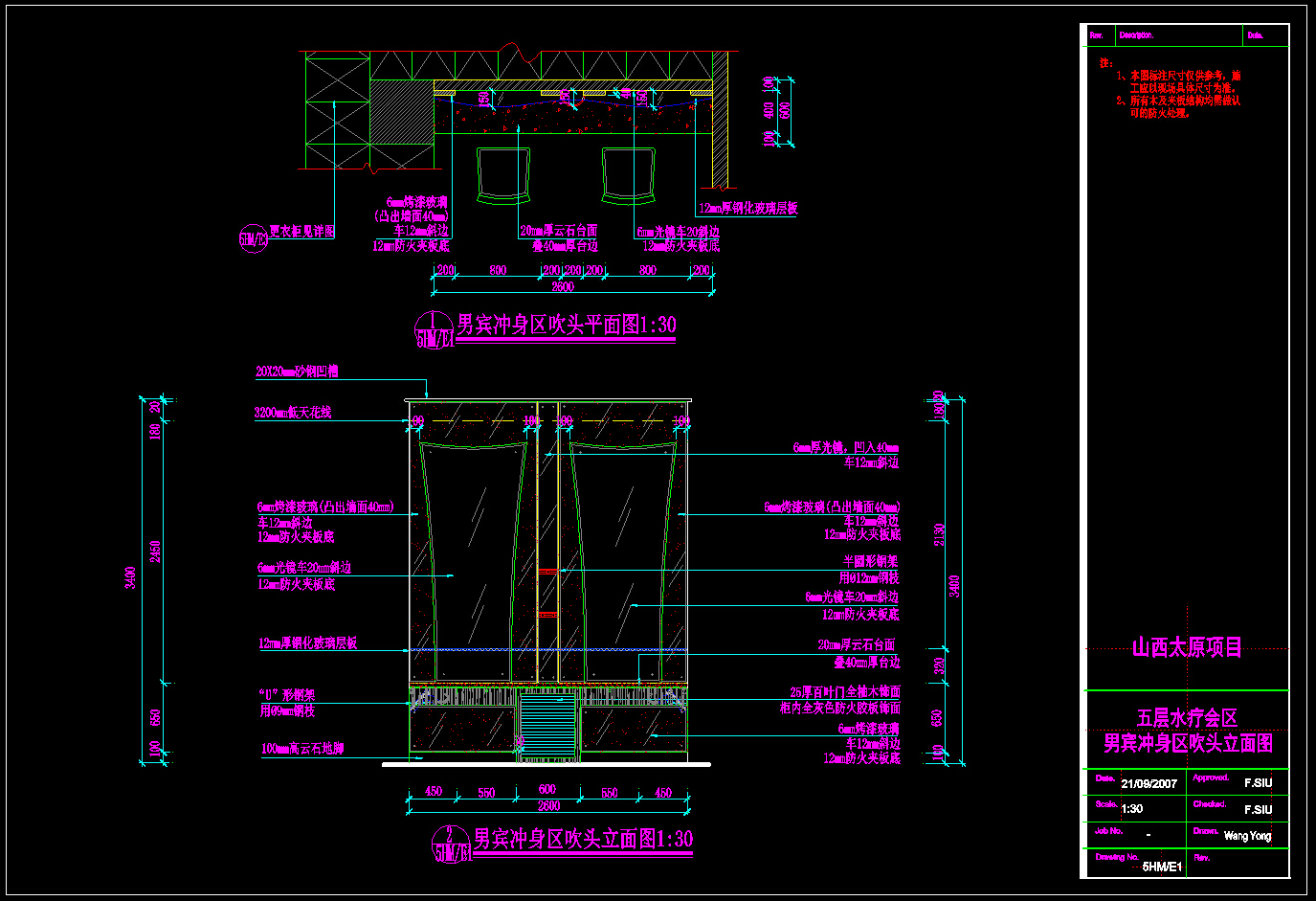Click drawing number 5HM/E1 in title block
Viewport: 1316px width, 901px height.
pyautogui.click(x=1162, y=867)
